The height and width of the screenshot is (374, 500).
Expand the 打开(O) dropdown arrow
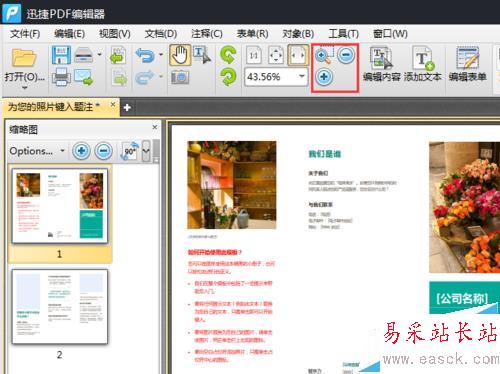click(25, 88)
